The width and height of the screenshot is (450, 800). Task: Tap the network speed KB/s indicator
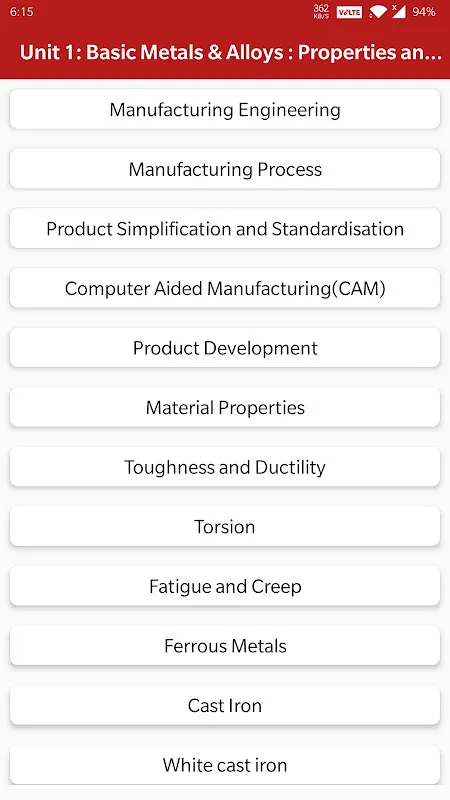pos(321,12)
